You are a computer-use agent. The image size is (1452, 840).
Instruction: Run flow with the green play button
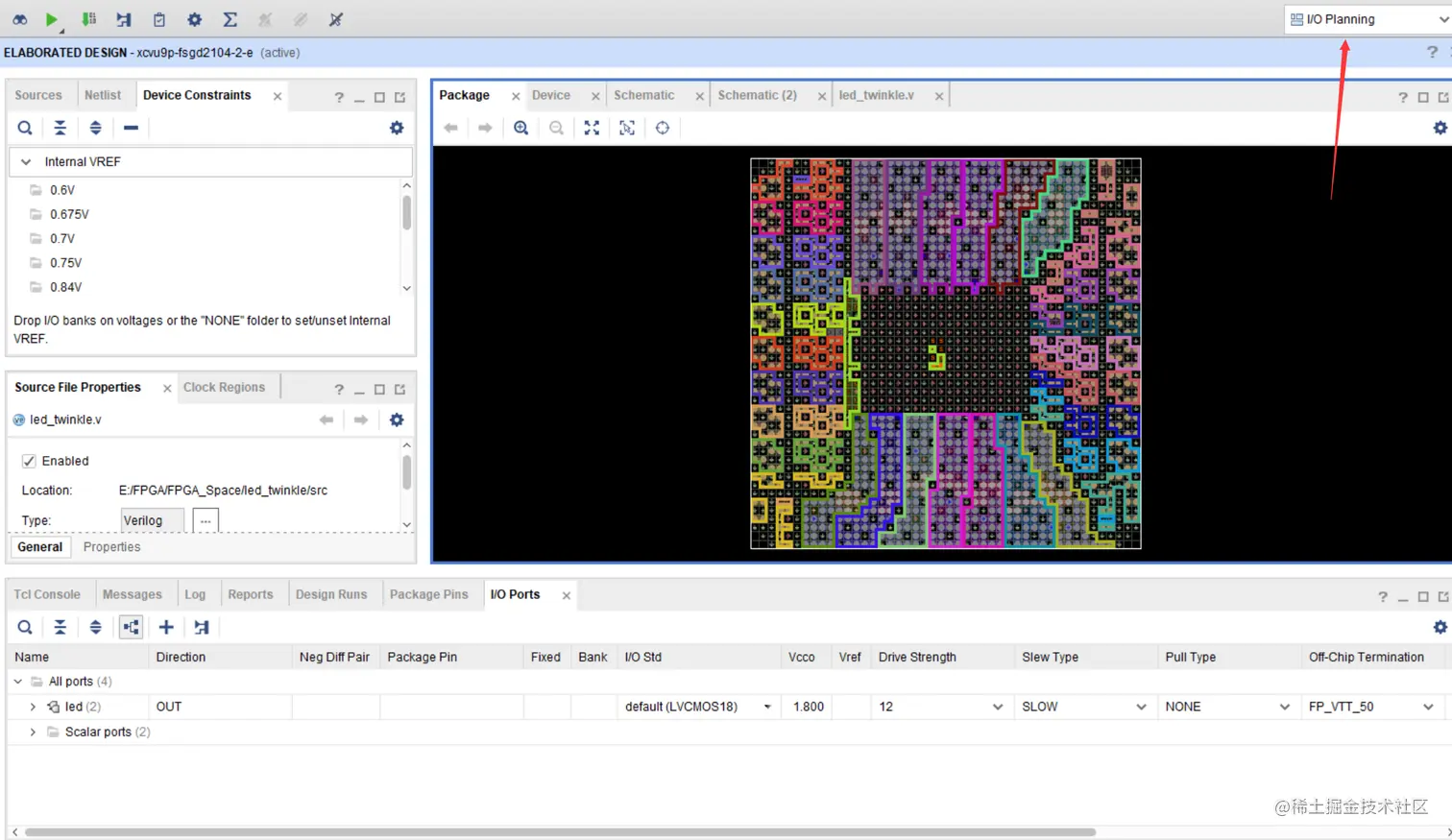click(52, 19)
